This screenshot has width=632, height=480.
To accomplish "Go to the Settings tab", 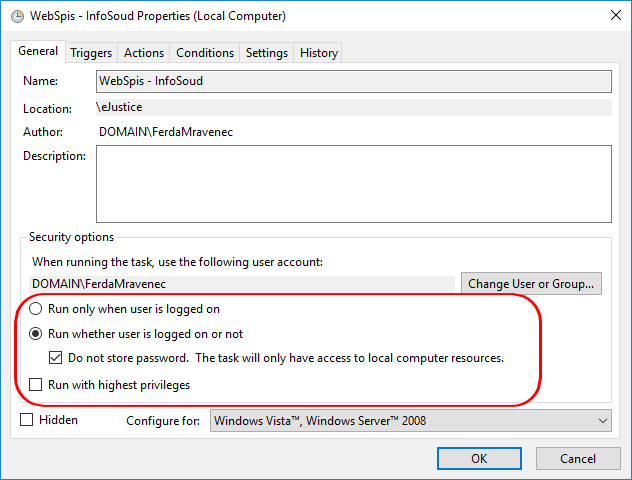I will pos(267,53).
